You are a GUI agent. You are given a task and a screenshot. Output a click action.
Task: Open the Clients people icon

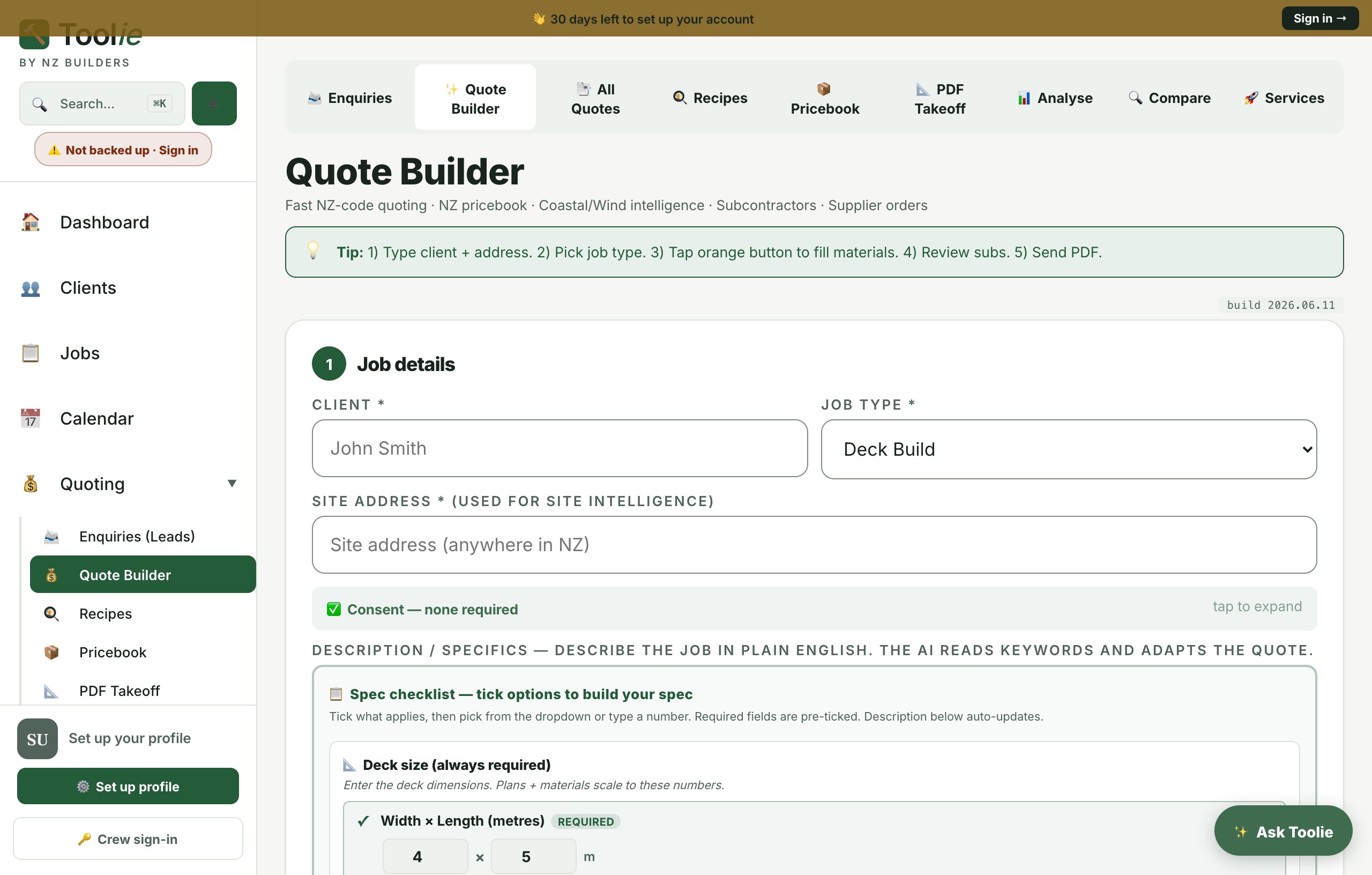tap(30, 287)
